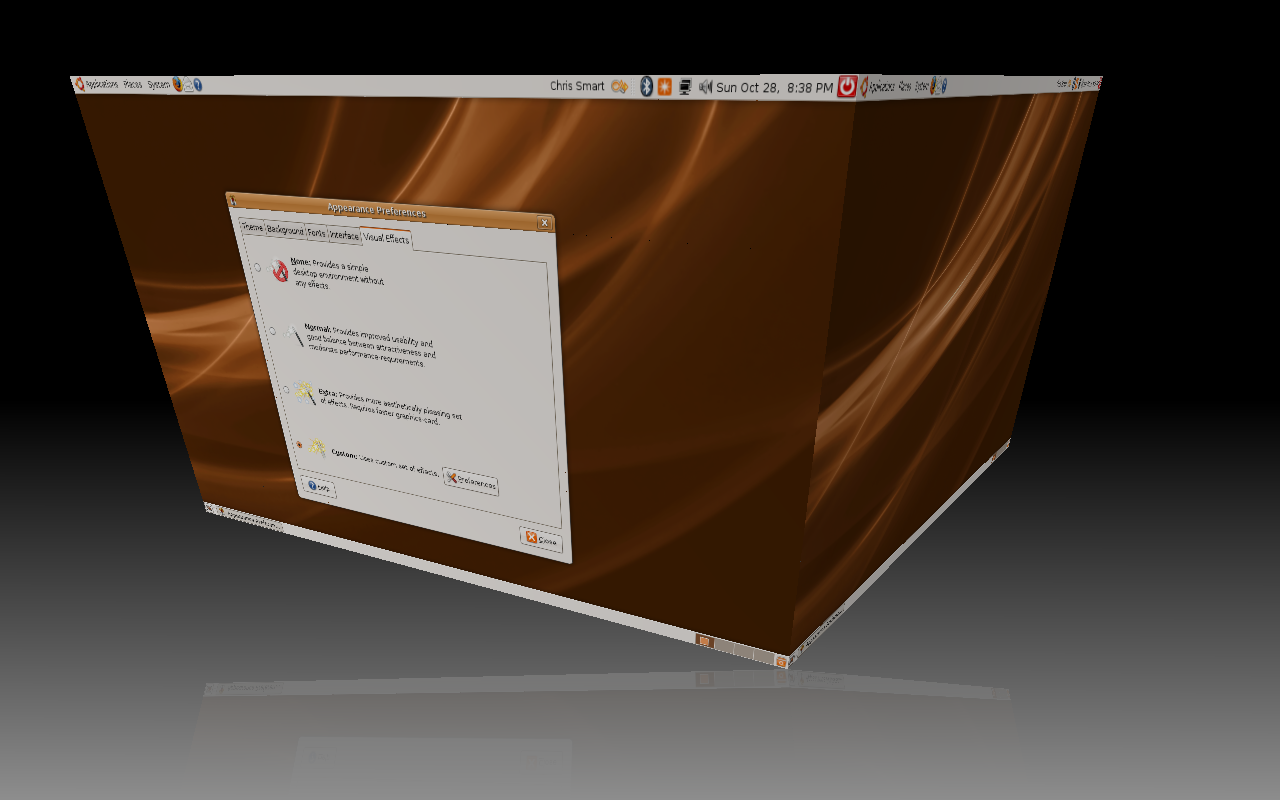Click the Close button at the dialog bottom
This screenshot has width=1280, height=800.
point(542,538)
